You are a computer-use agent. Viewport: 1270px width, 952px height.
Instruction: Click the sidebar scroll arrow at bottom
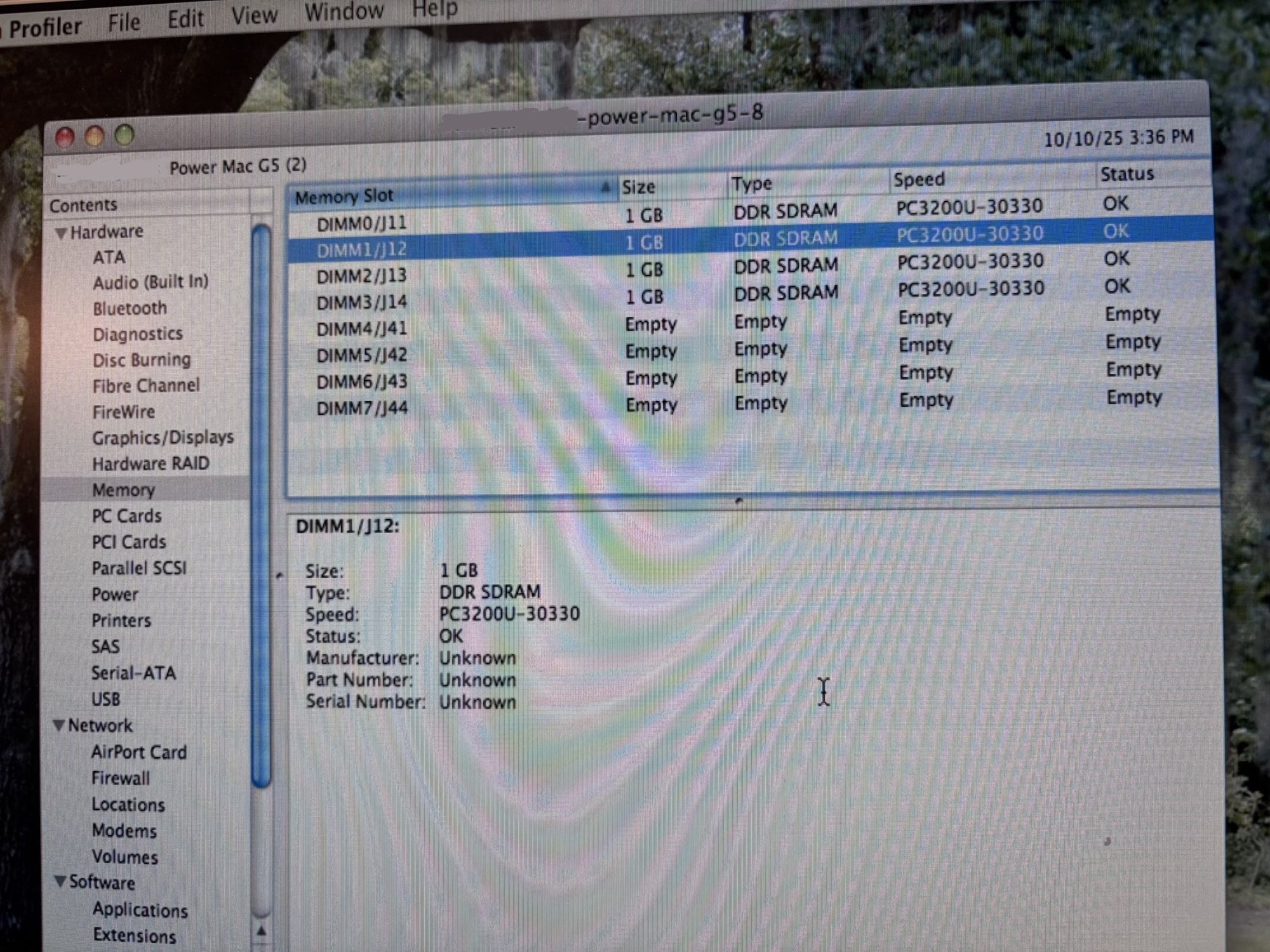pos(261,932)
